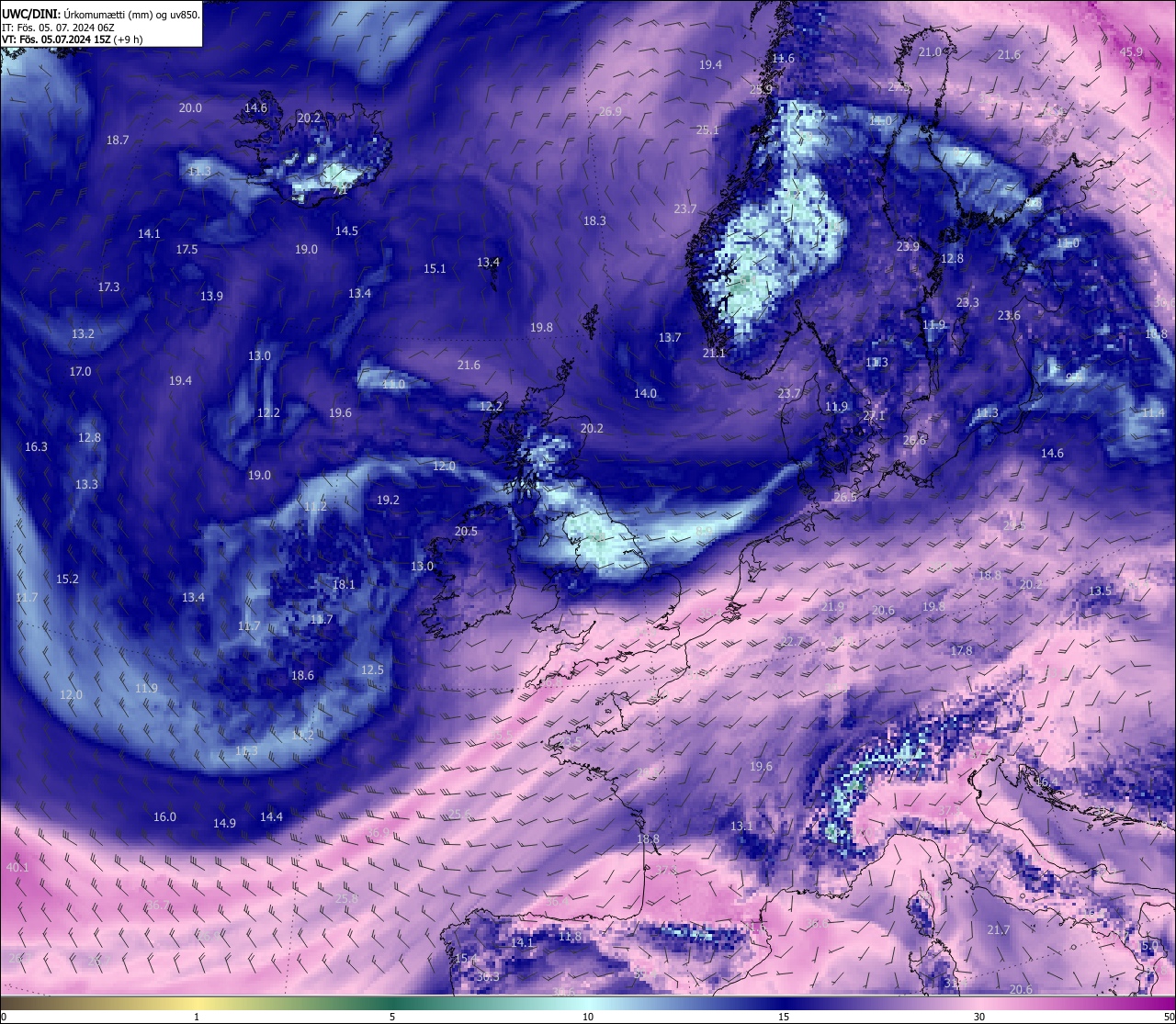Click the 17.0 value label
The width and height of the screenshot is (1176, 1024).
80,372
